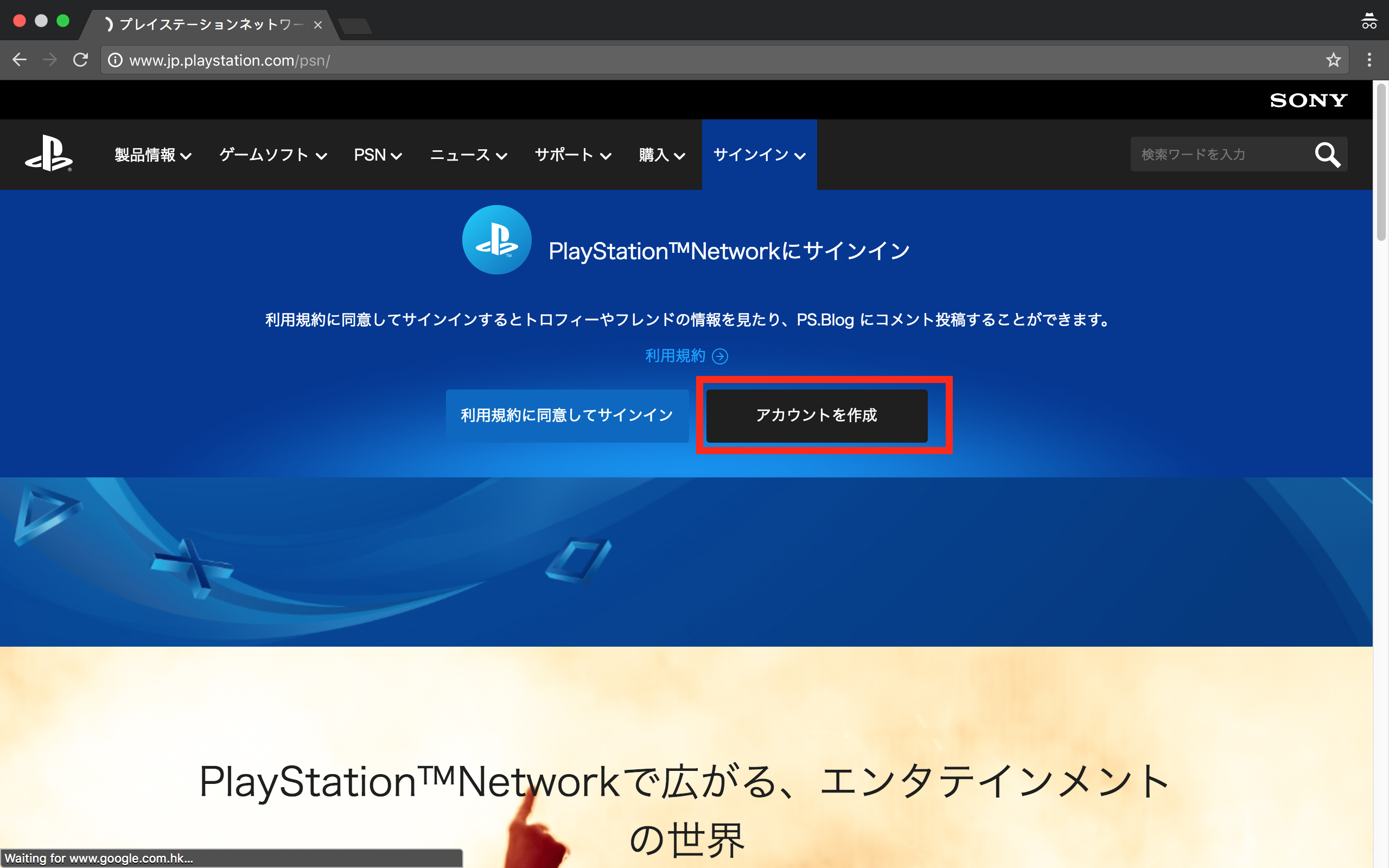Expand the 製品情報 menu

[x=152, y=155]
